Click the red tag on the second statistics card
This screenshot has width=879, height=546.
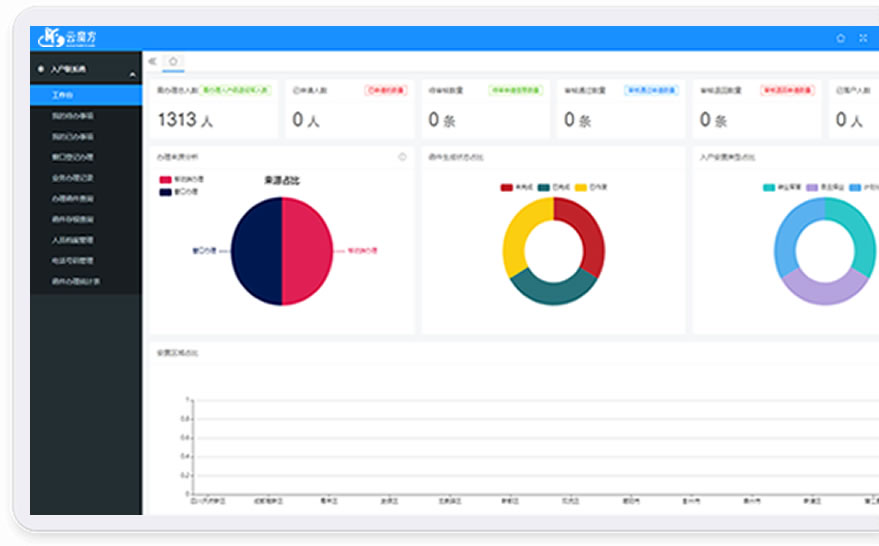coord(384,90)
